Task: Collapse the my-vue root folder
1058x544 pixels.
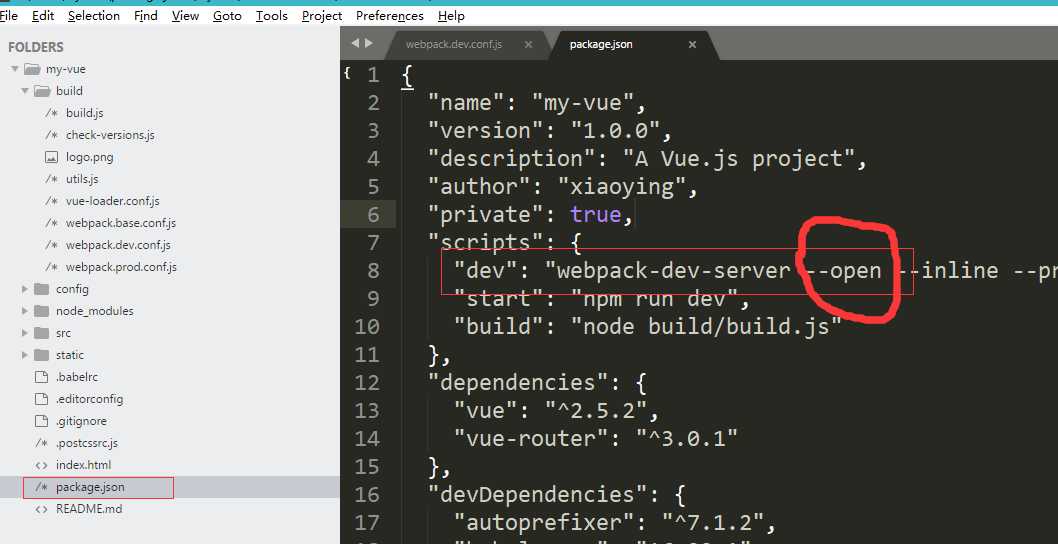Action: click(15, 69)
